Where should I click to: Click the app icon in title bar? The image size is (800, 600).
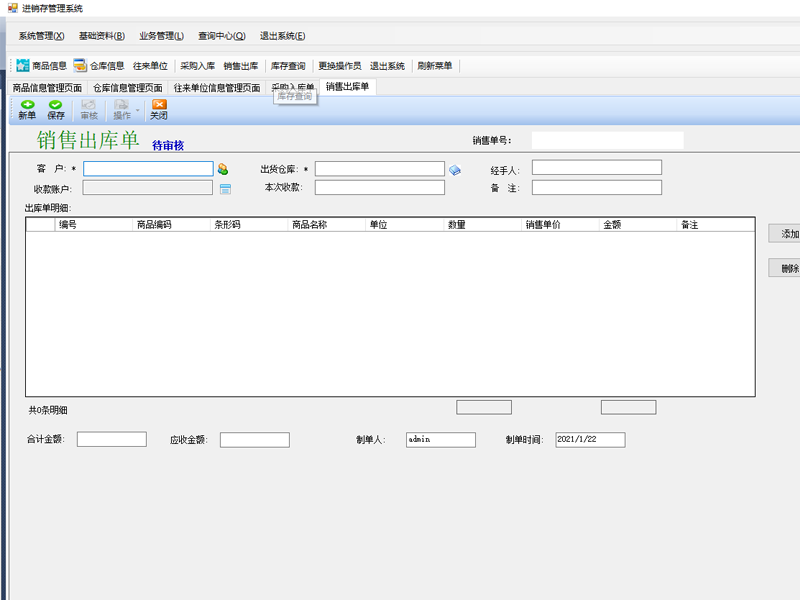[x=13, y=8]
